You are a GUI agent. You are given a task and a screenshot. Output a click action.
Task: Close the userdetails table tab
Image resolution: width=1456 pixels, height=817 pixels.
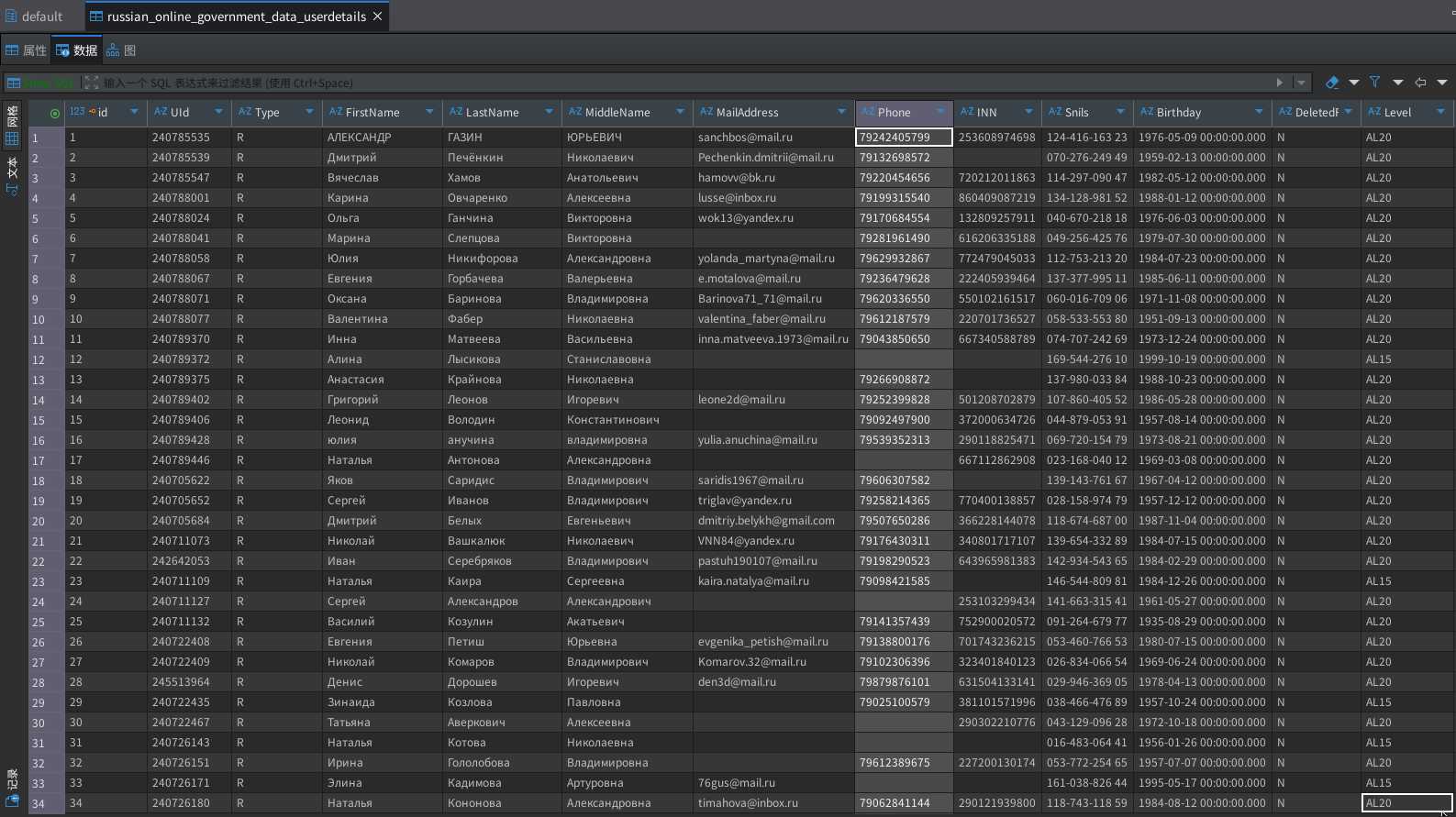[x=377, y=17]
